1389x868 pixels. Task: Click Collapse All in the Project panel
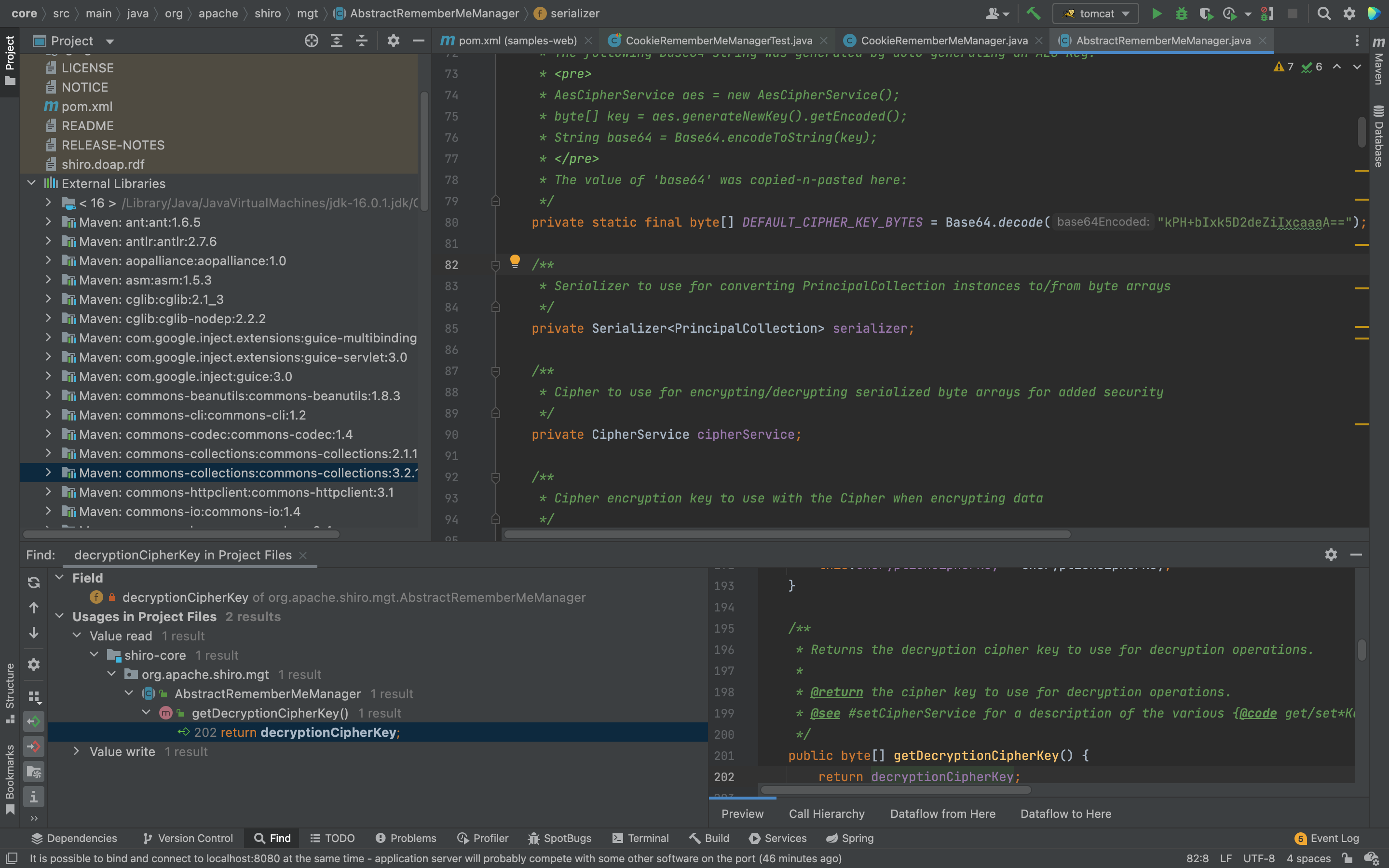click(362, 41)
